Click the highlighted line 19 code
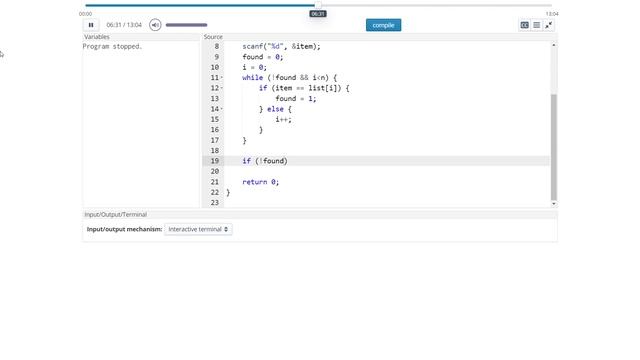 coord(265,161)
